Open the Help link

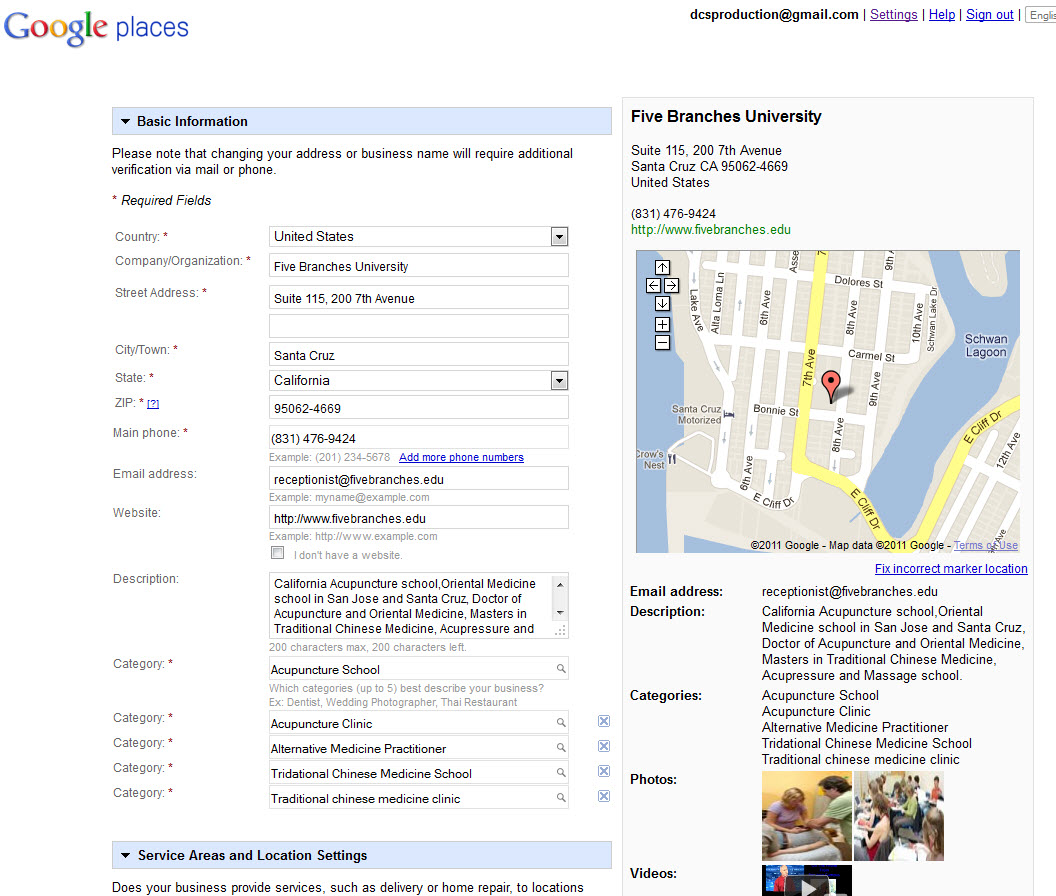point(942,15)
